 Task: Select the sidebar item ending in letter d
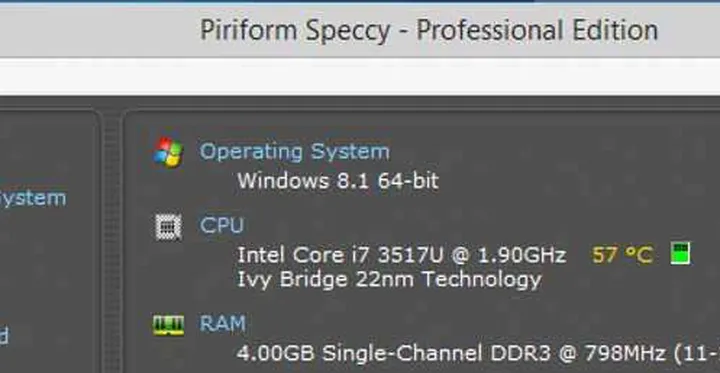tap(4, 336)
